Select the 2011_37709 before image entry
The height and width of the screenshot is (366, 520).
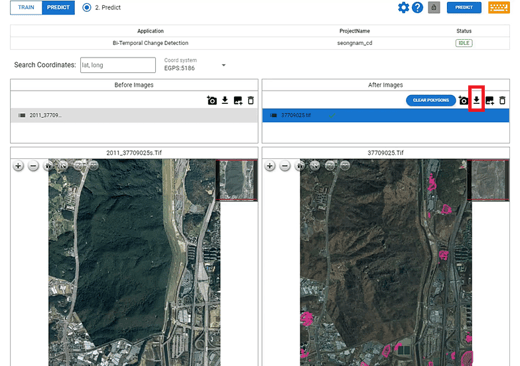pos(134,115)
